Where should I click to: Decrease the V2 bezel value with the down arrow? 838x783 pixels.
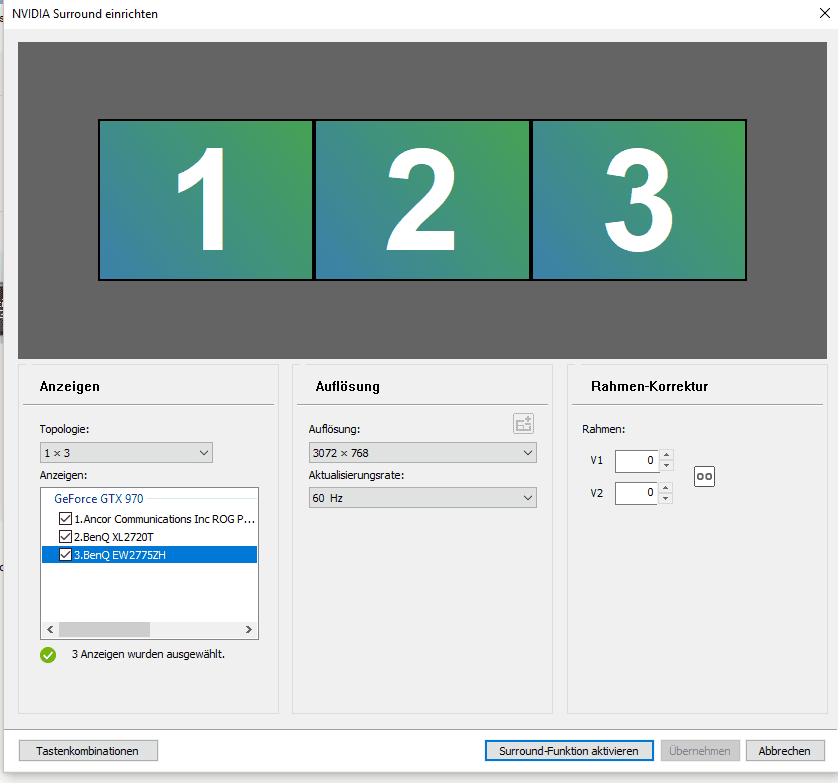(665, 499)
